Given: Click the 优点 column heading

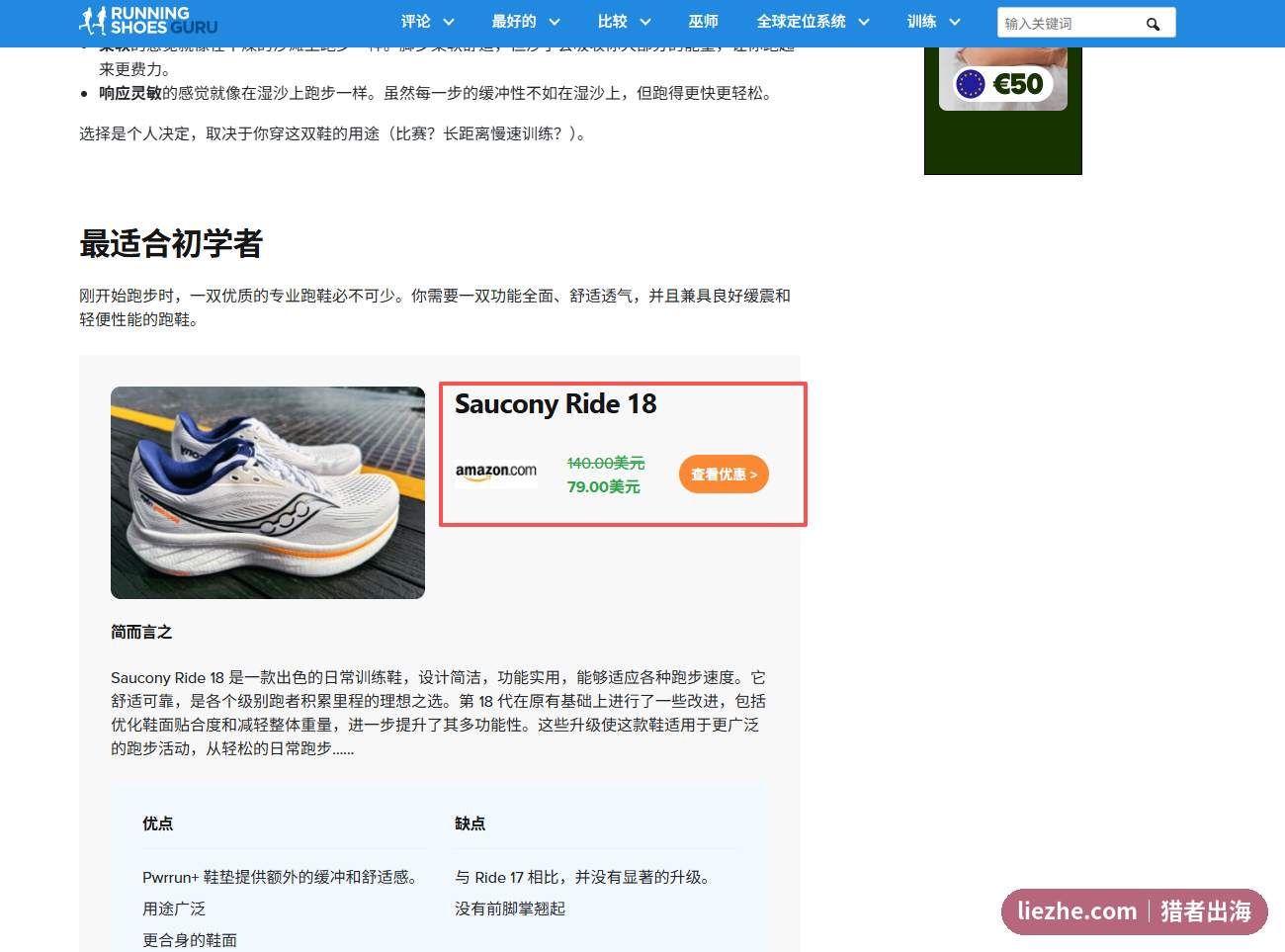Looking at the screenshot, I should pos(158,823).
